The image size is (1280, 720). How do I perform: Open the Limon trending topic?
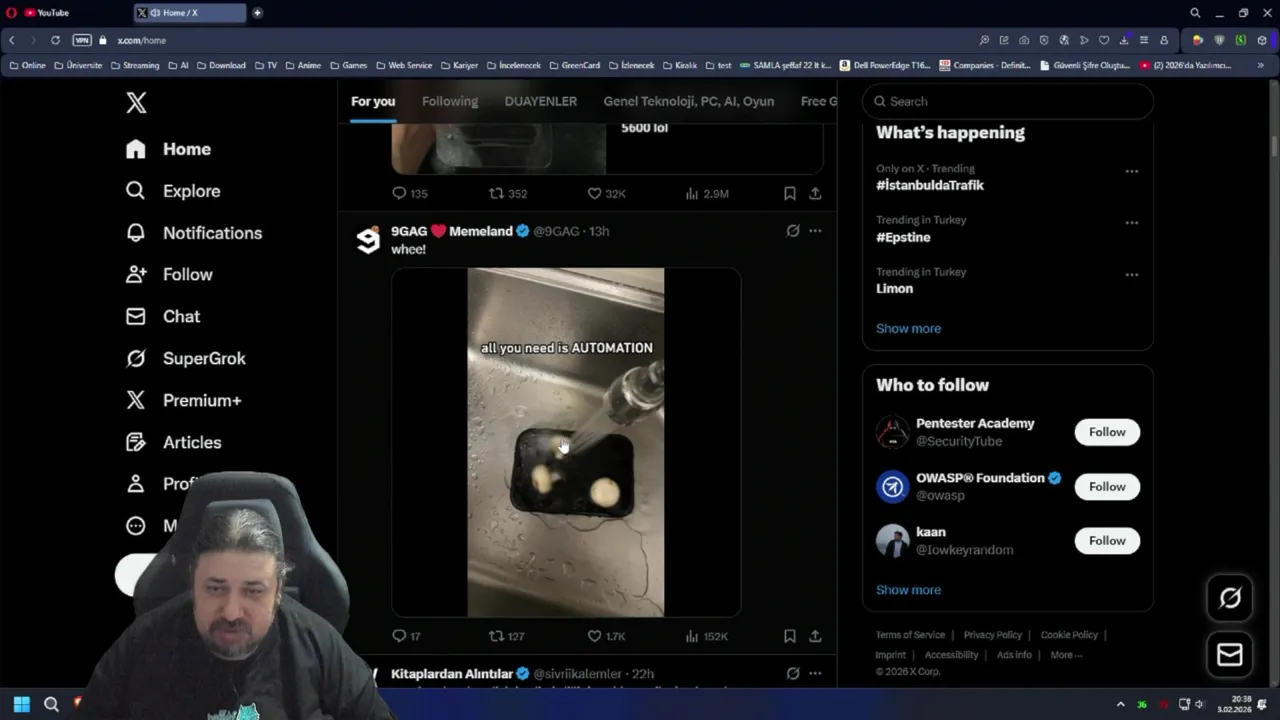click(894, 289)
